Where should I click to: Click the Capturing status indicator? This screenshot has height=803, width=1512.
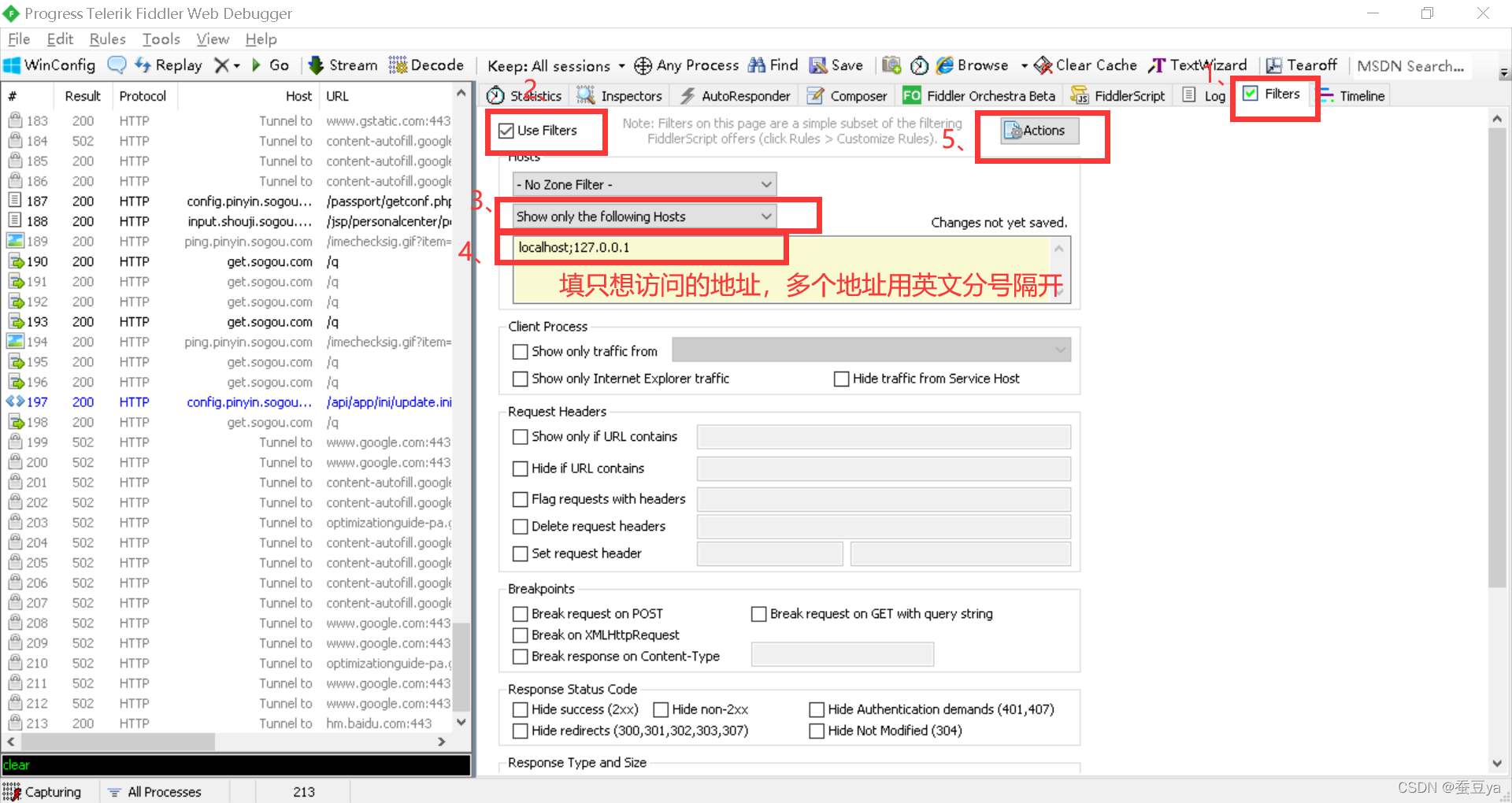point(43,792)
